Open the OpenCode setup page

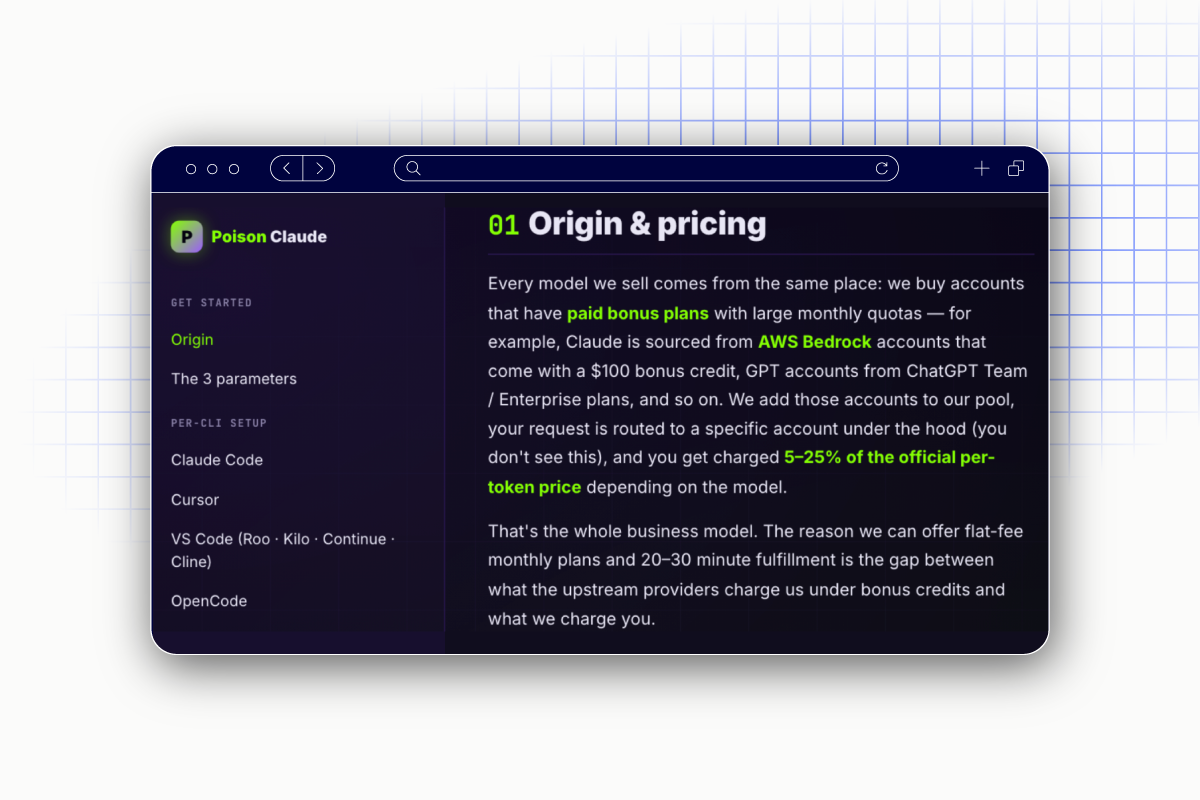pos(209,601)
